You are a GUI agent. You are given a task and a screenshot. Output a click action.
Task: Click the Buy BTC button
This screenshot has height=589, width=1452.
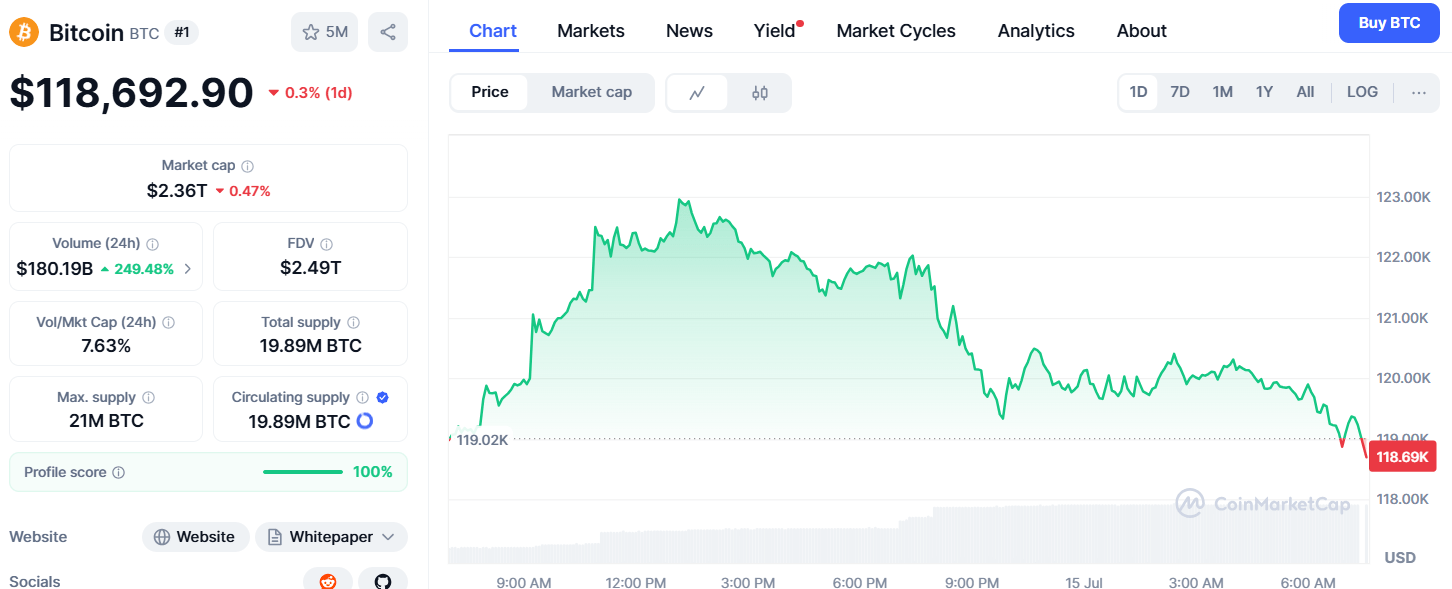[x=1389, y=23]
